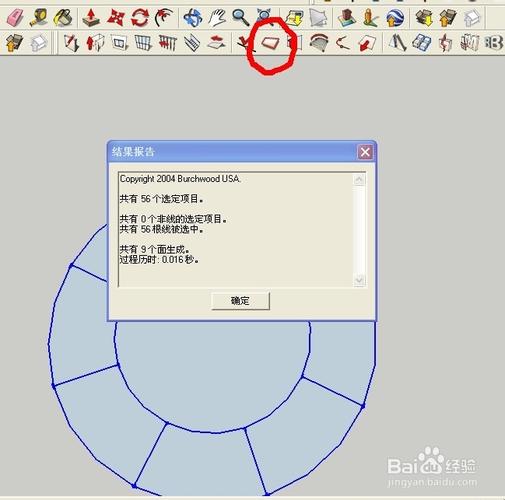The image size is (505, 500).
Task: Click box with orange up arrow in second row
Action: tap(14, 43)
